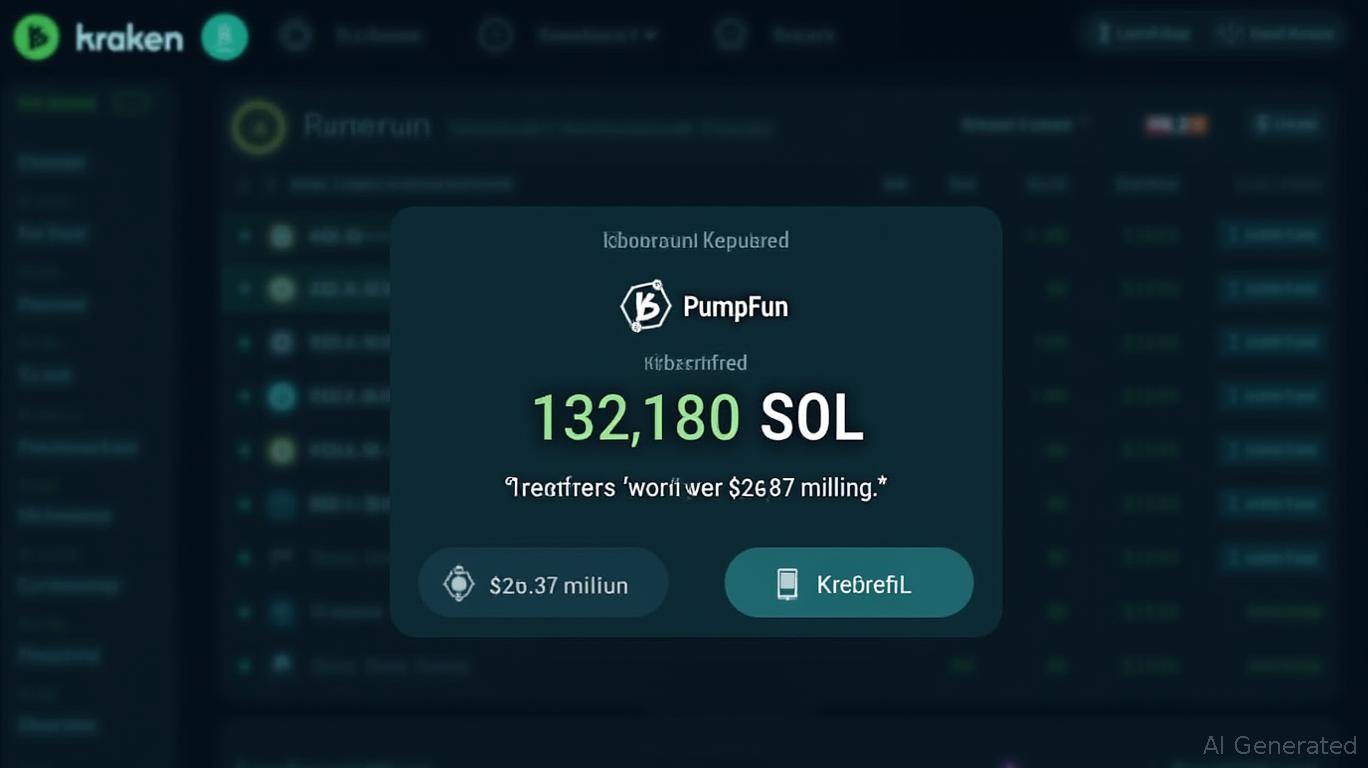Click the "$20.37 miliun" pill button
Viewport: 1368px width, 768px height.
tap(543, 583)
